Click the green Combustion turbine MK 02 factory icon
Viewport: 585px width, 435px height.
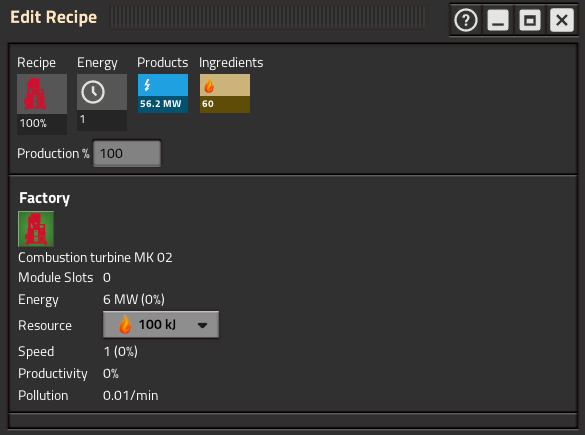(x=36, y=229)
